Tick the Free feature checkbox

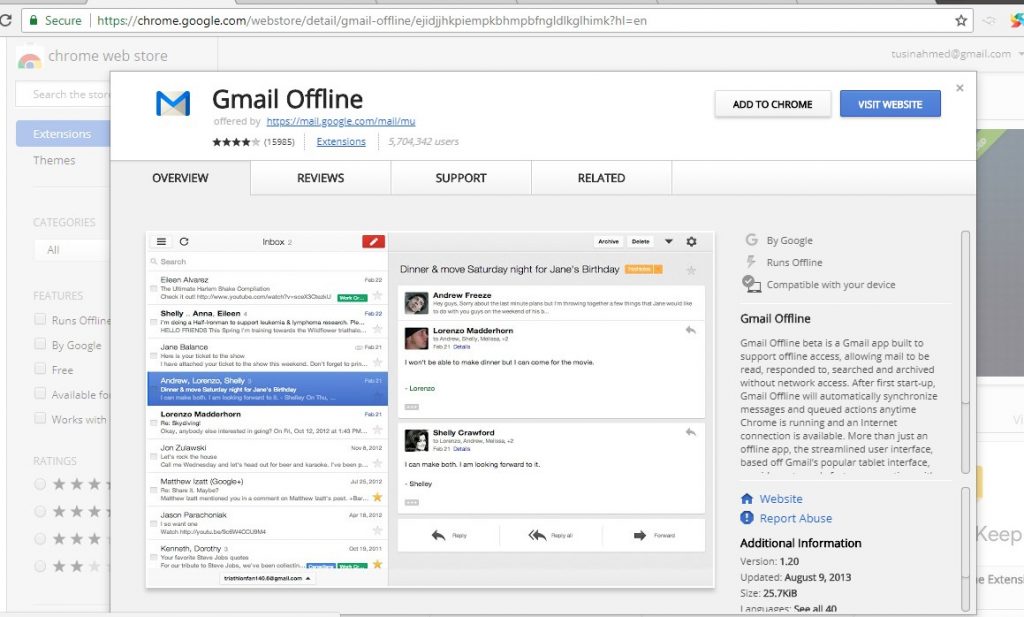pyautogui.click(x=40, y=370)
